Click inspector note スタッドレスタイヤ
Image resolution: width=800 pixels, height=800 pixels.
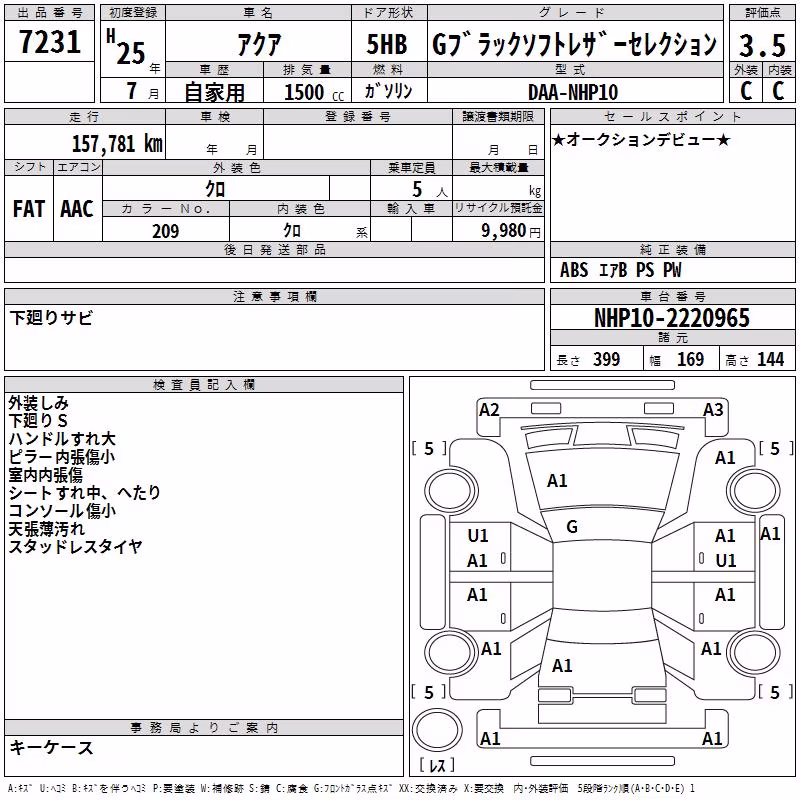(76, 546)
